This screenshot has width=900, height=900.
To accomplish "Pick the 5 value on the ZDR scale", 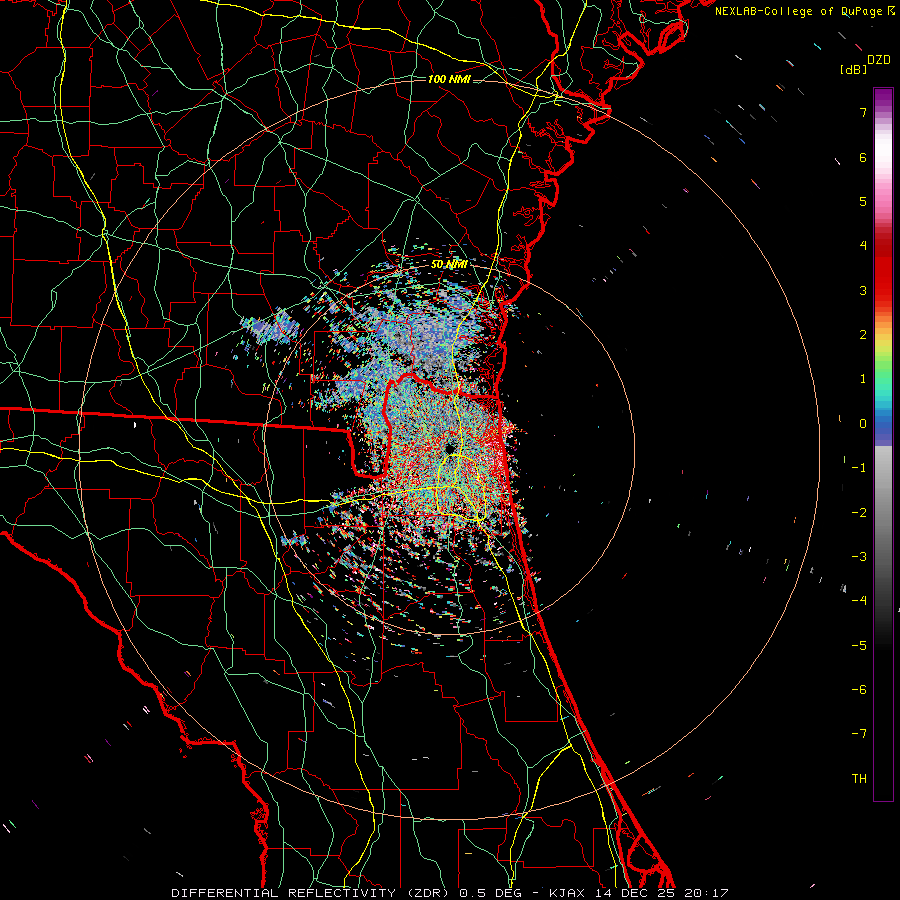I will pyautogui.click(x=863, y=201).
